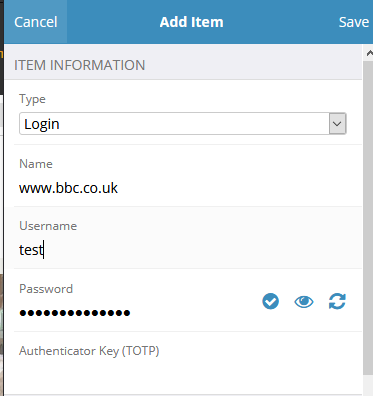Click the Authenticator Key (TOTP) label
Screen dimensions: 373x396
[89, 351]
